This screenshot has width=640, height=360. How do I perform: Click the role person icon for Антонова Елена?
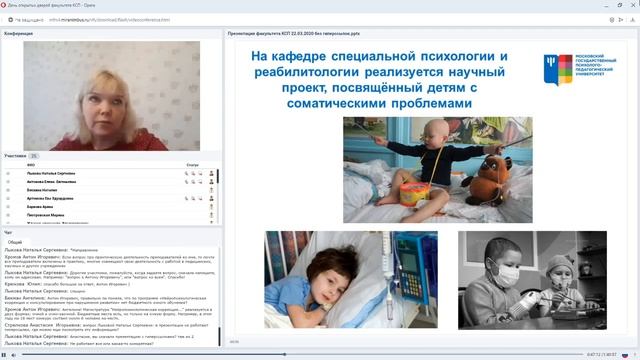pos(211,182)
